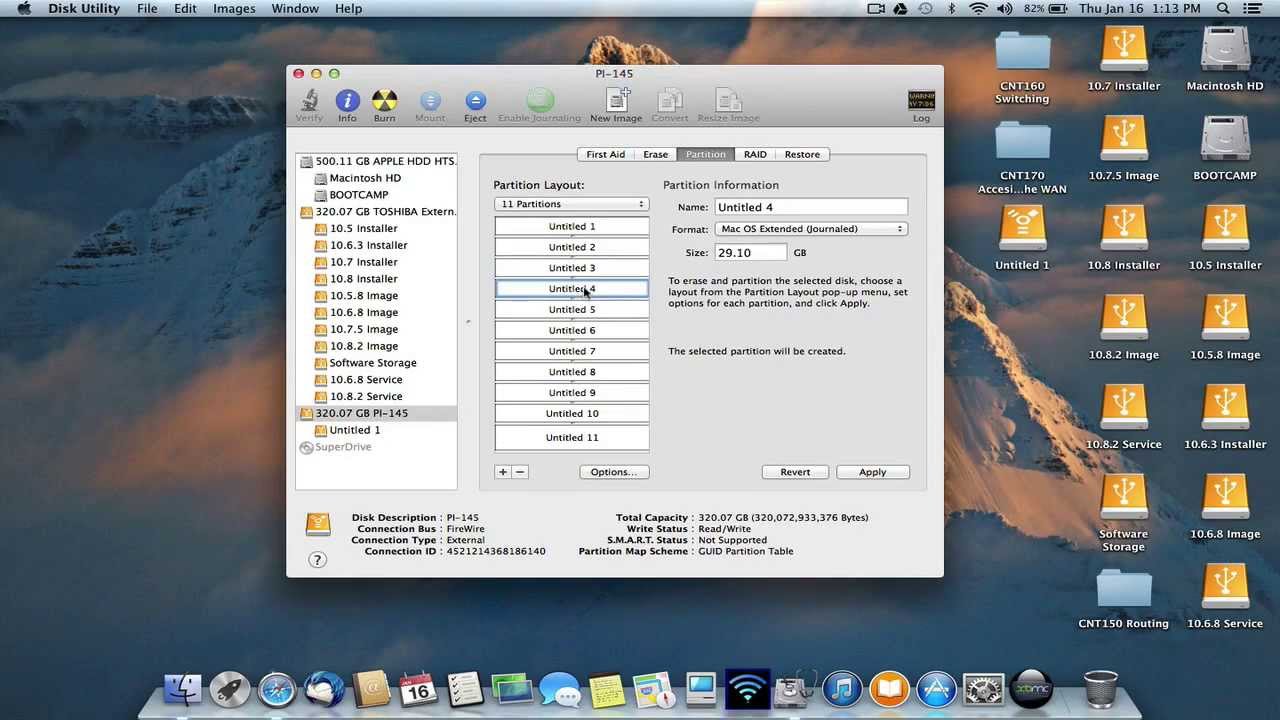The height and width of the screenshot is (720, 1280).
Task: Select the CNT160 Switching desktop folder
Action: pyautogui.click(x=1022, y=67)
